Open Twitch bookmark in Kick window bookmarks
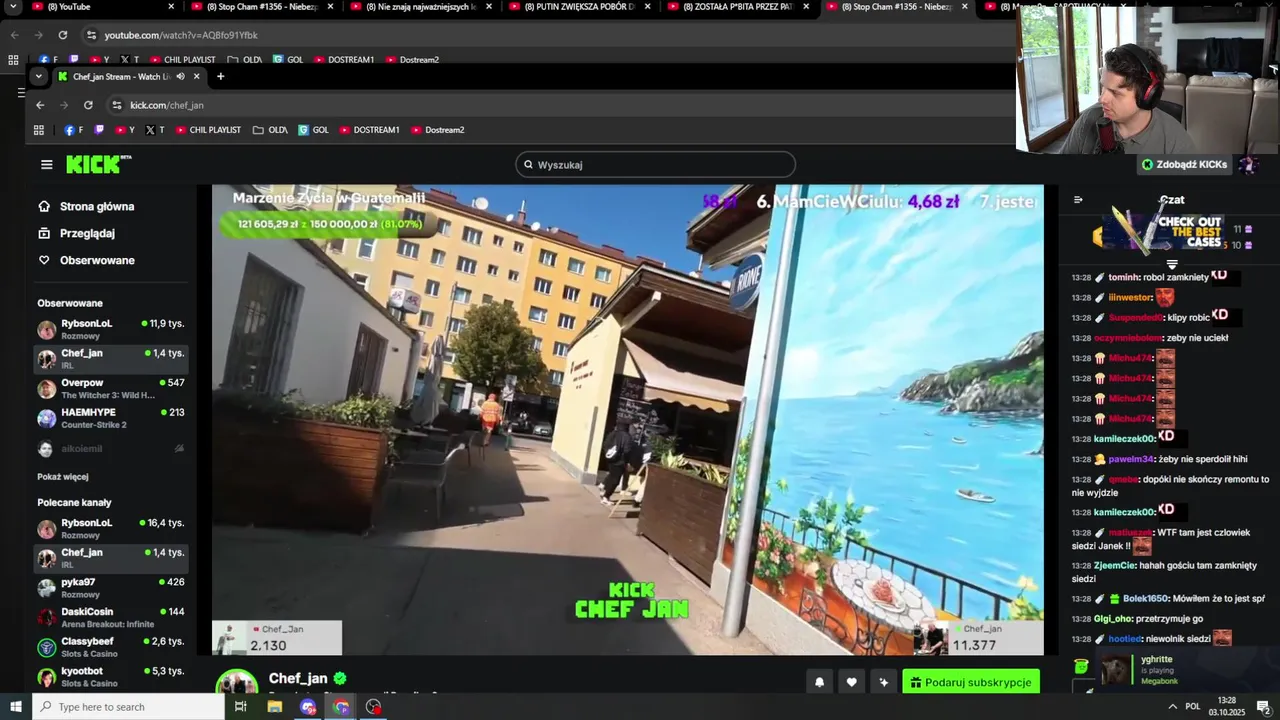Viewport: 1280px width, 720px height. [x=99, y=130]
